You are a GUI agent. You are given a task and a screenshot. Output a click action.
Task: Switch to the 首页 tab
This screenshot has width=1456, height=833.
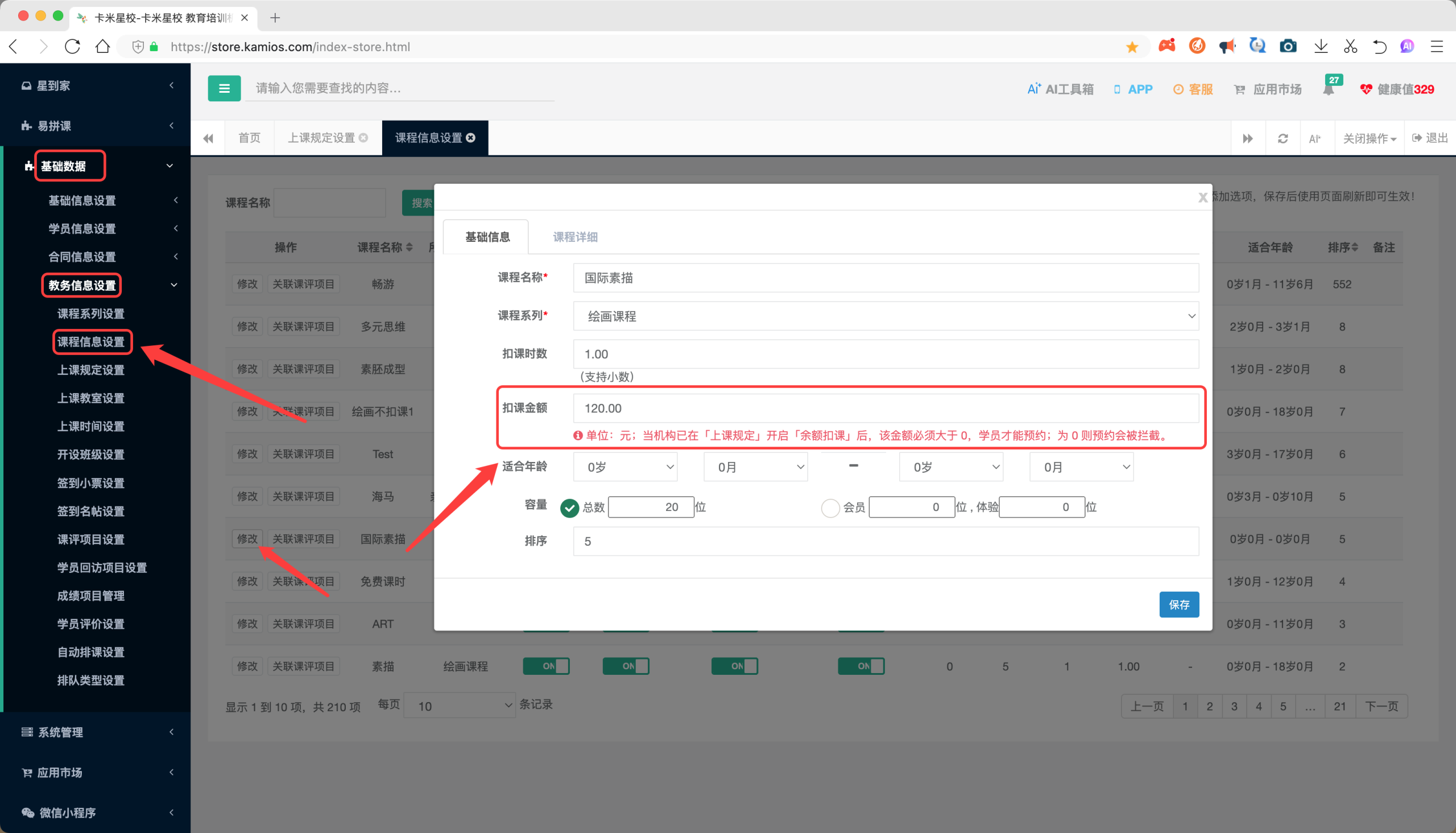(x=249, y=138)
